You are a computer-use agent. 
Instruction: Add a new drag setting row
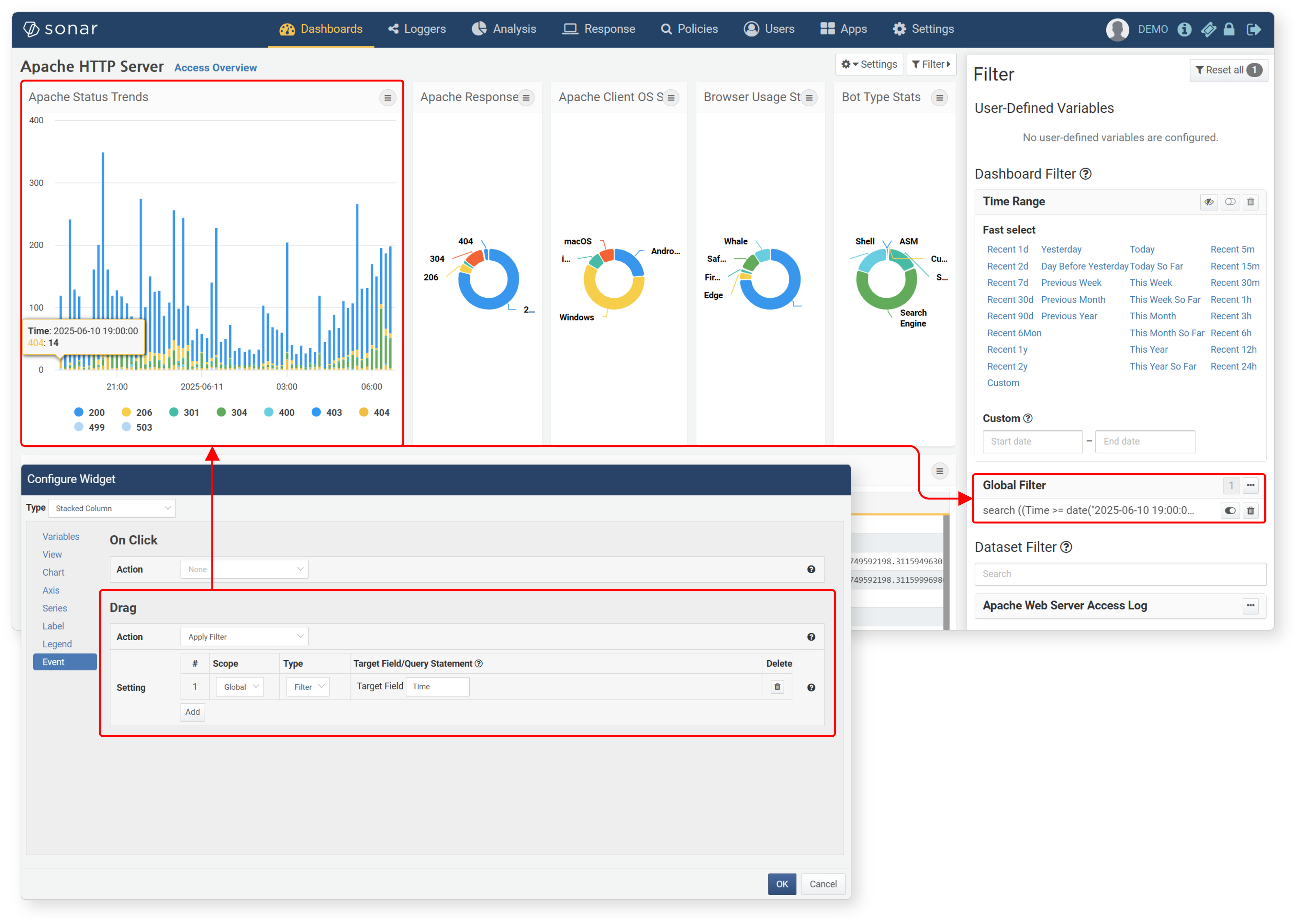point(192,712)
